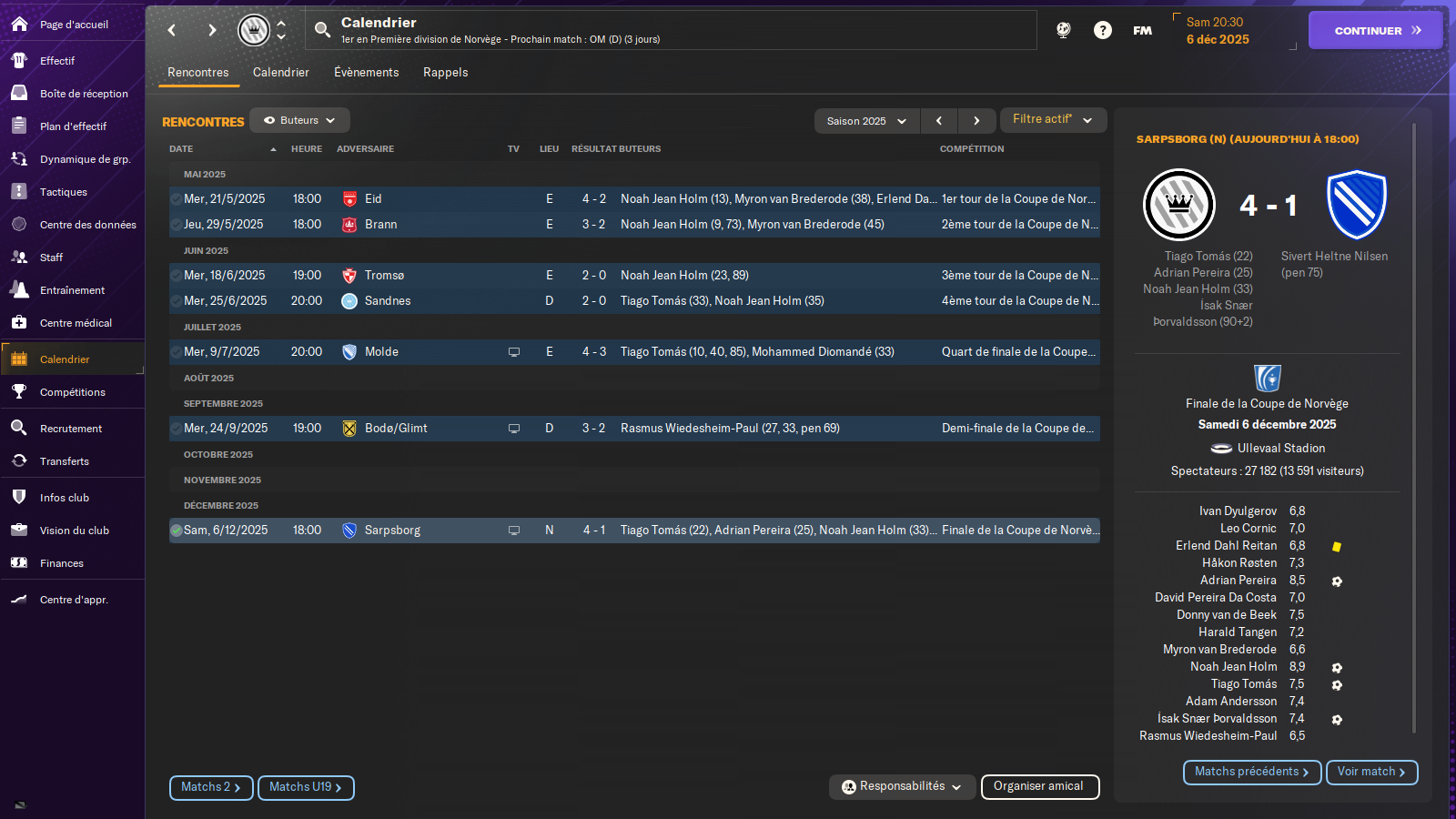This screenshot has width=1456, height=819.
Task: Expand the Filtre actif dropdown
Action: 1052,120
